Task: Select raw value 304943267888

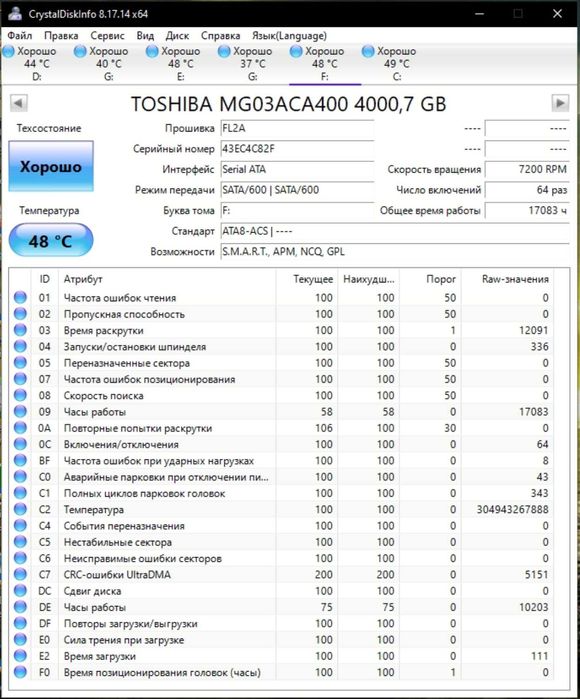Action: 512,510
